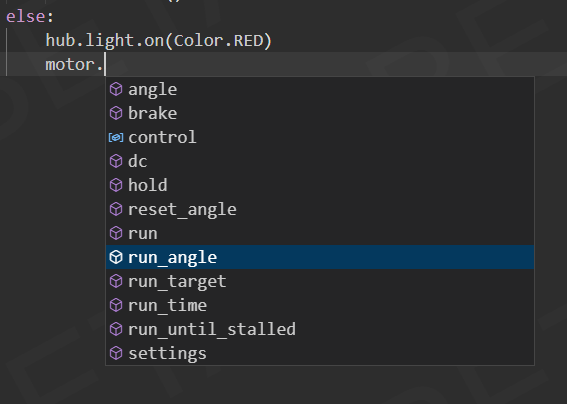Select the dc completion entry
Screen dimensions: 567x404
point(320,161)
